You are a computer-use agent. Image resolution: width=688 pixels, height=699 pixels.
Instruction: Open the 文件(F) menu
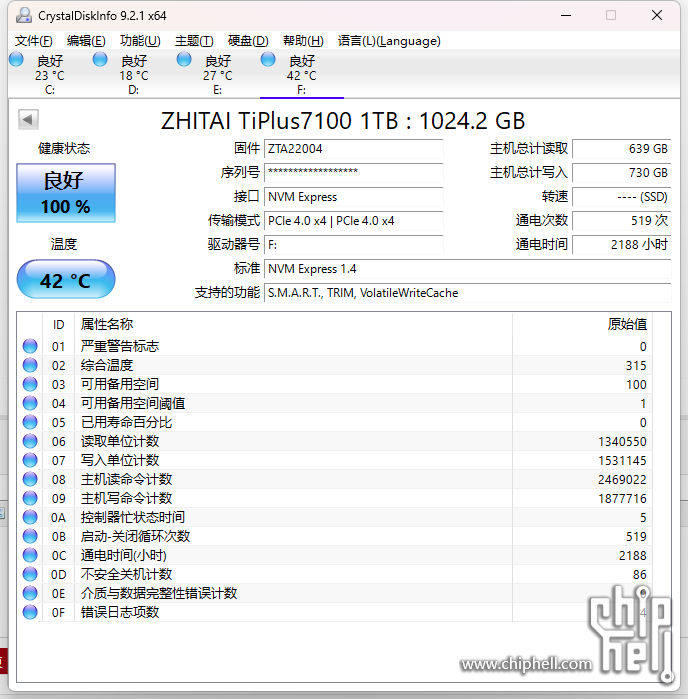pyautogui.click(x=33, y=41)
